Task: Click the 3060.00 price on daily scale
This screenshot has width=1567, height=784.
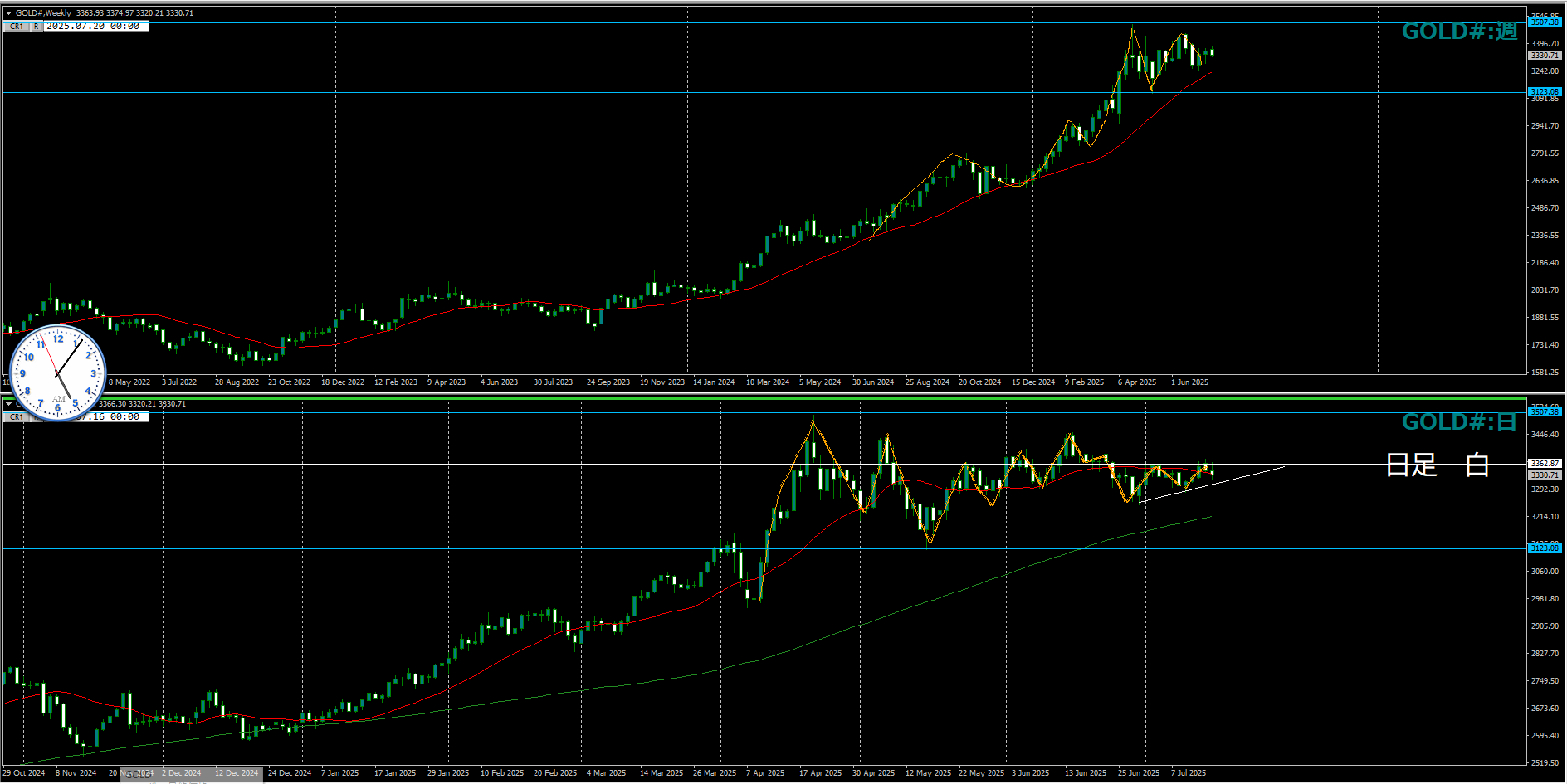Action: click(x=1545, y=572)
